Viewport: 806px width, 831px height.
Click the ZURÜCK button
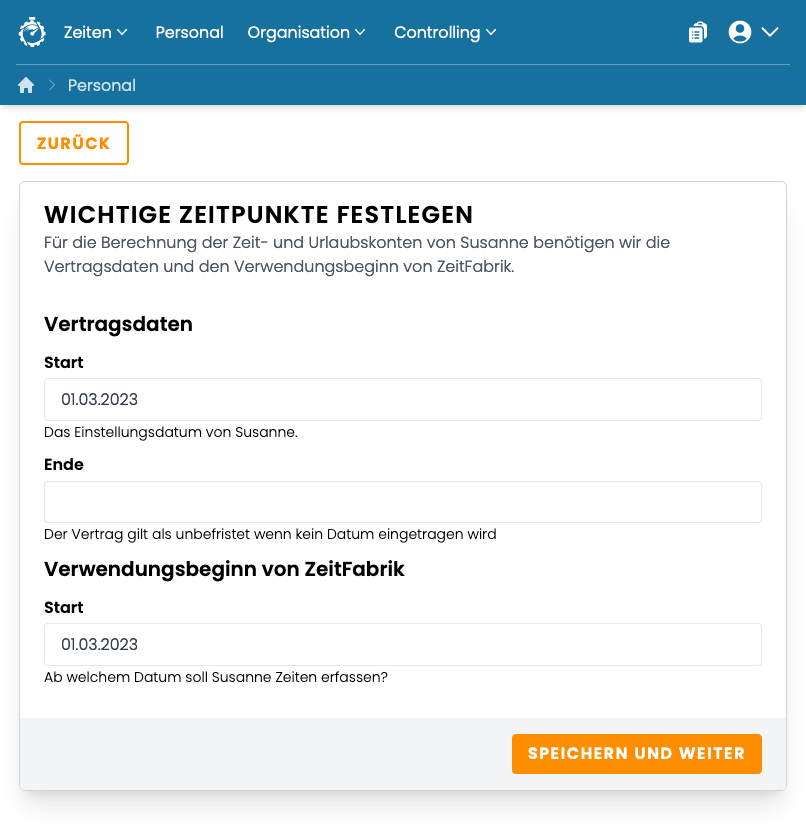74,143
